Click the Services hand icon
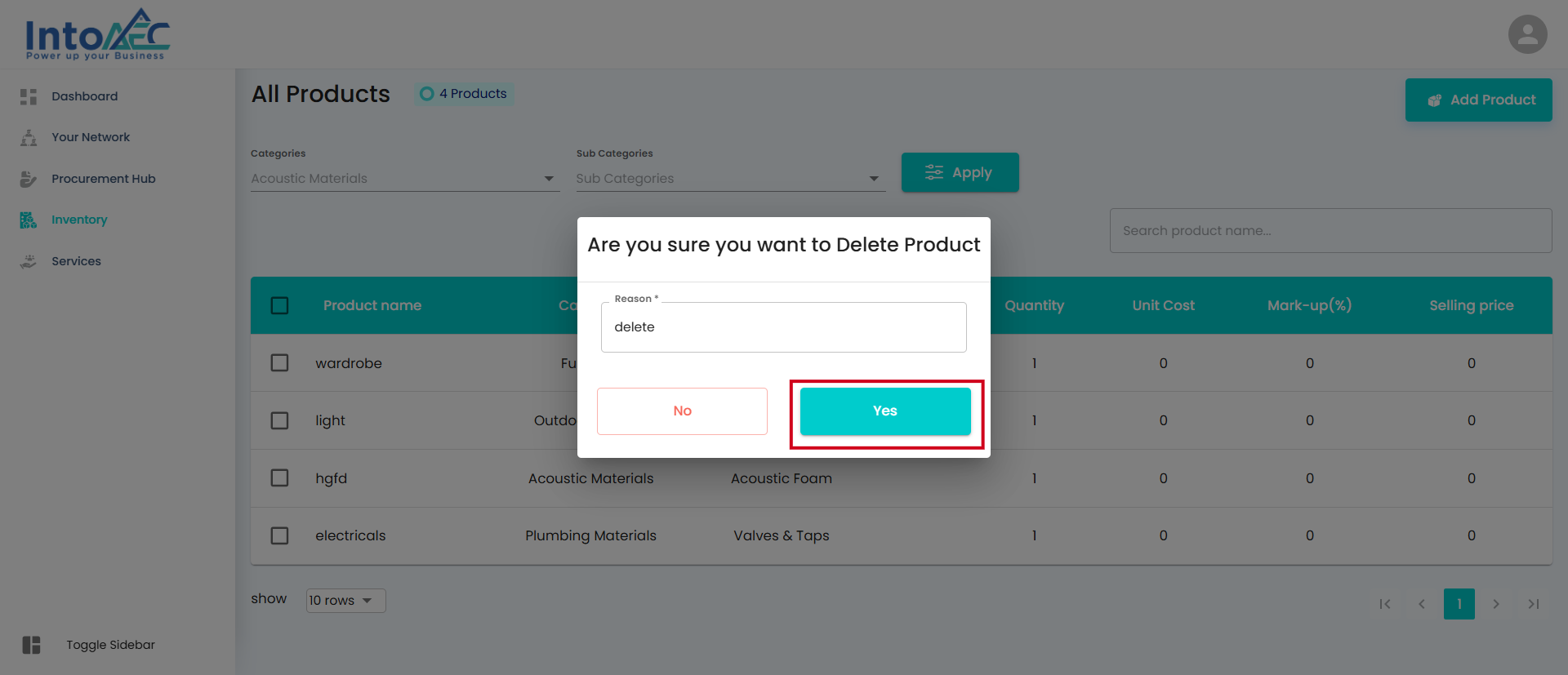 (29, 261)
